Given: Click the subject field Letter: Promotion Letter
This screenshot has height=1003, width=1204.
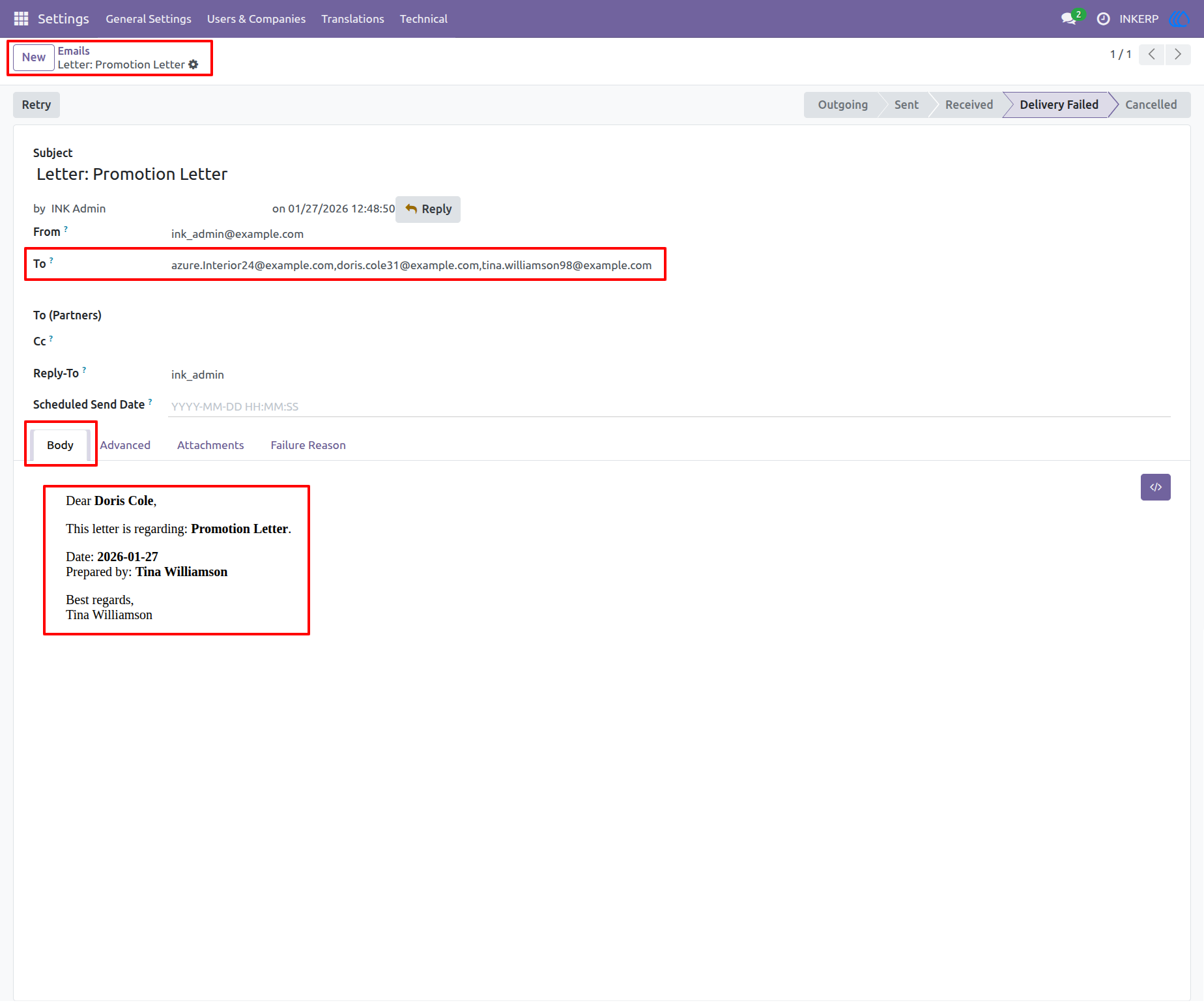Looking at the screenshot, I should point(132,174).
